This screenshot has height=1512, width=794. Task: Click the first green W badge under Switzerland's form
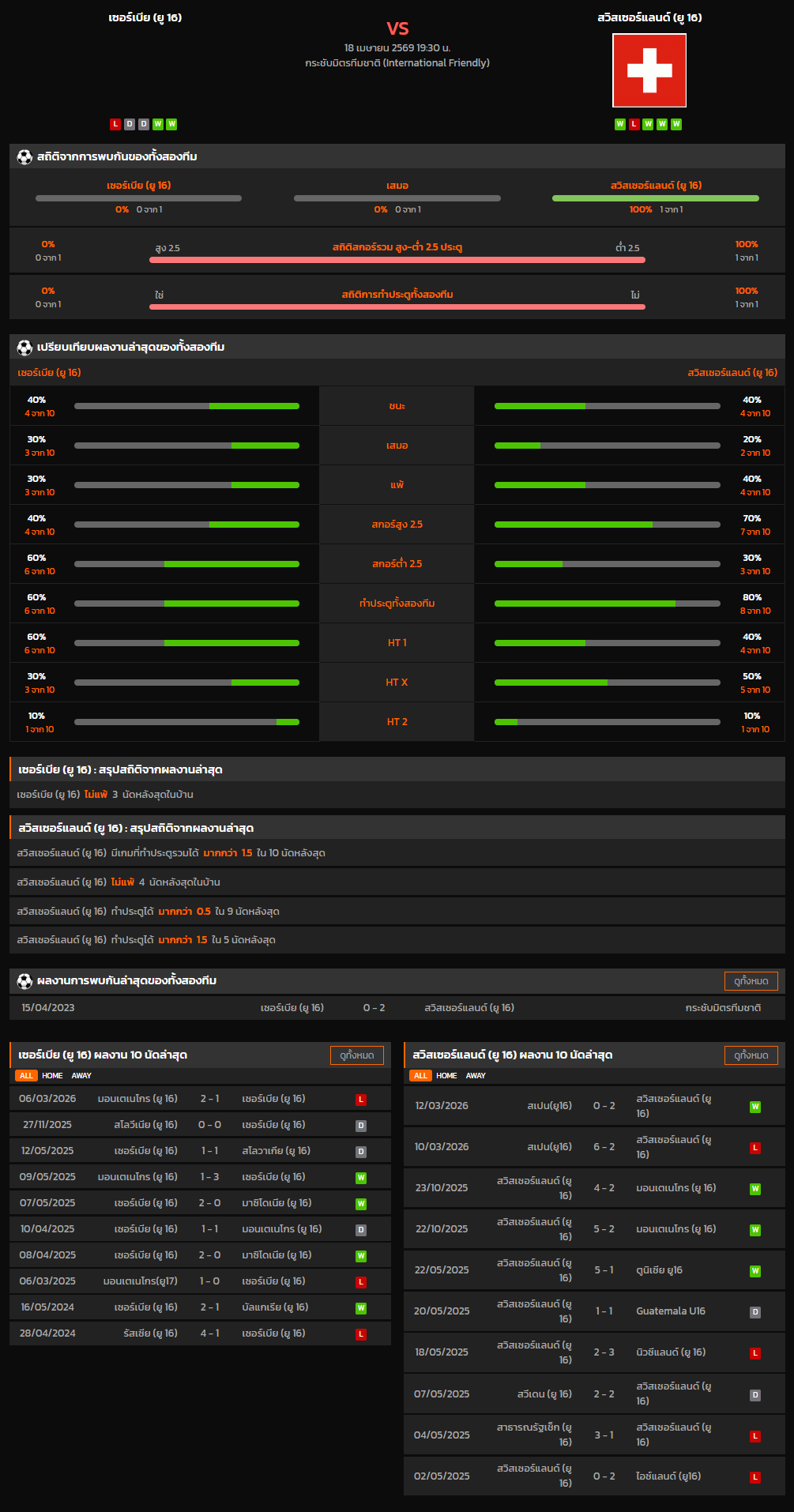619,124
